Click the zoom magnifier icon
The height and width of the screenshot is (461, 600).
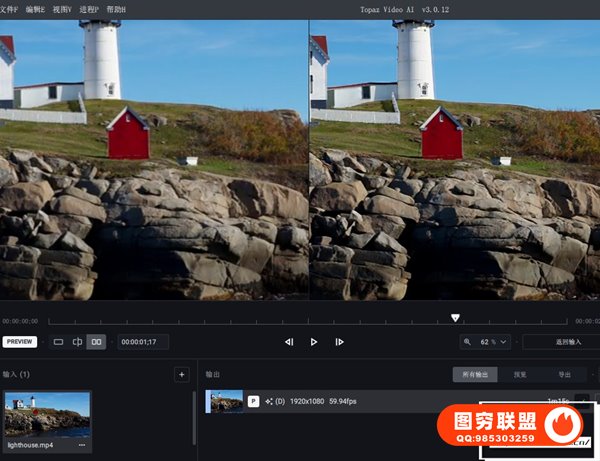pyautogui.click(x=469, y=342)
